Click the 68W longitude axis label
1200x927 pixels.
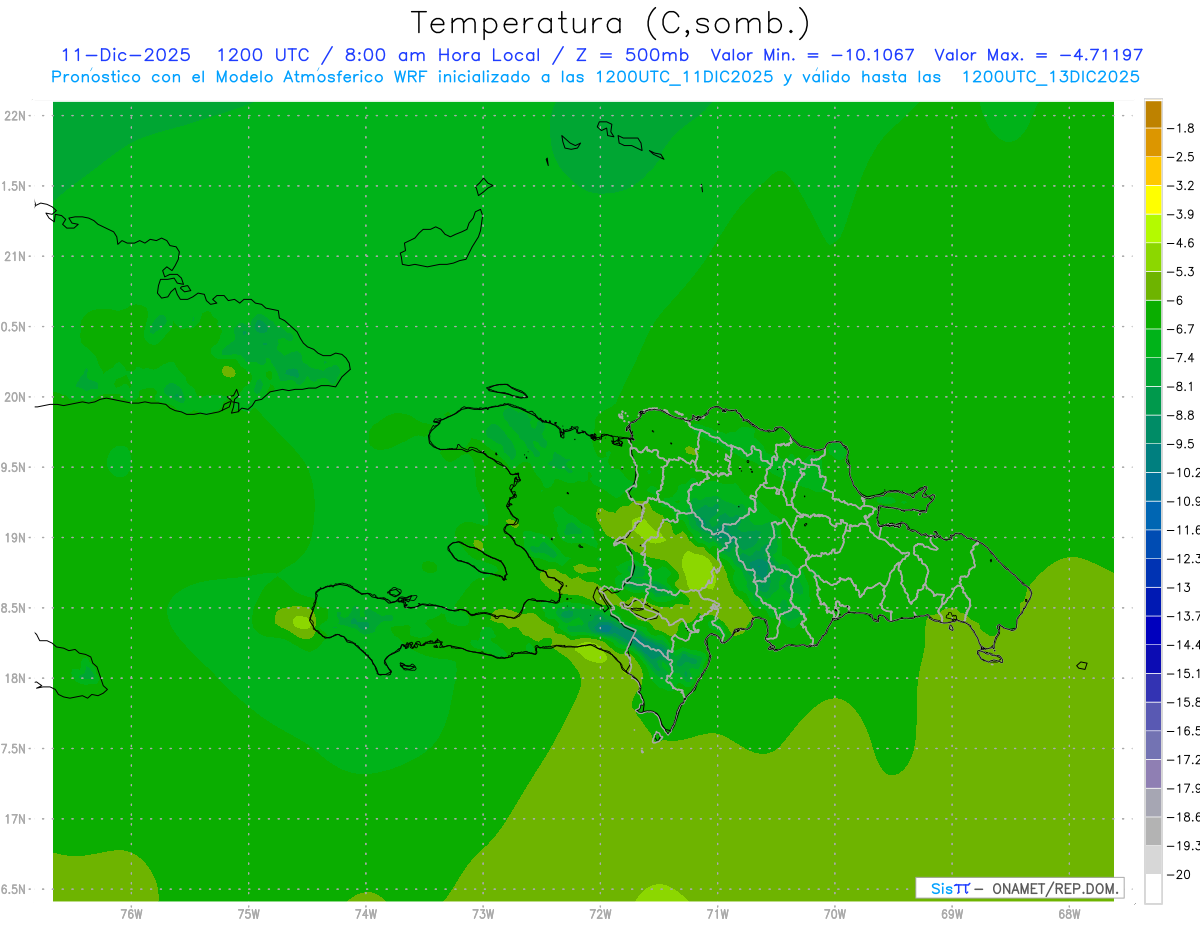tap(1068, 914)
